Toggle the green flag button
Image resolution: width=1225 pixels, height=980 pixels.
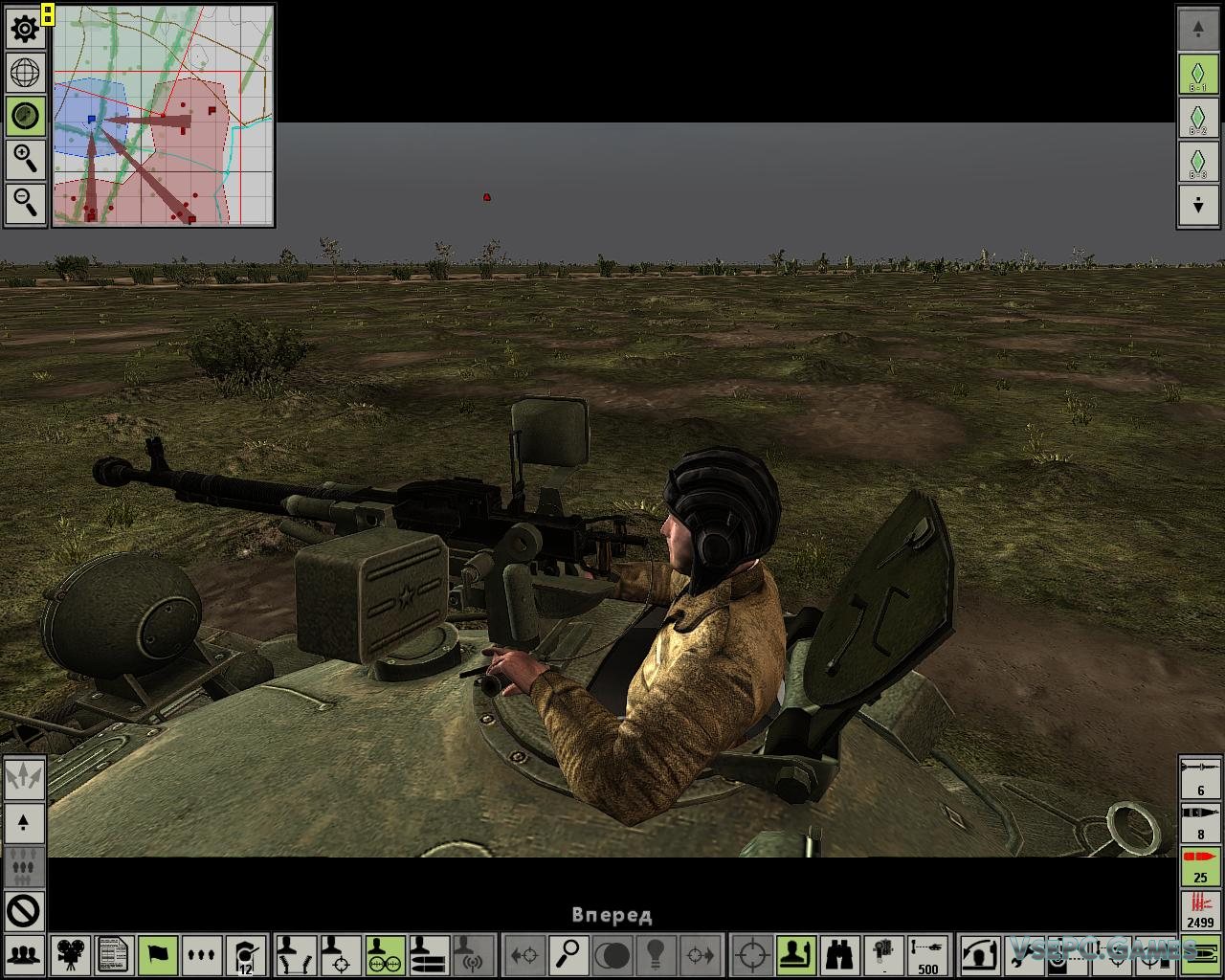(x=158, y=954)
